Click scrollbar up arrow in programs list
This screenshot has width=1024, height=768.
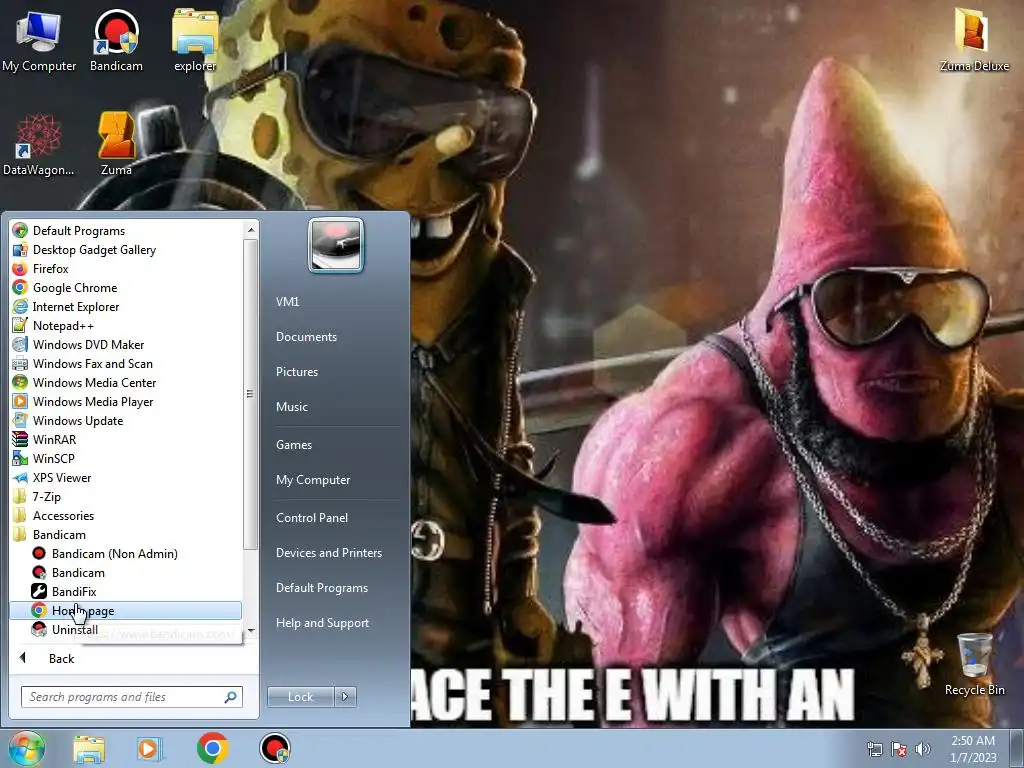pyautogui.click(x=251, y=230)
